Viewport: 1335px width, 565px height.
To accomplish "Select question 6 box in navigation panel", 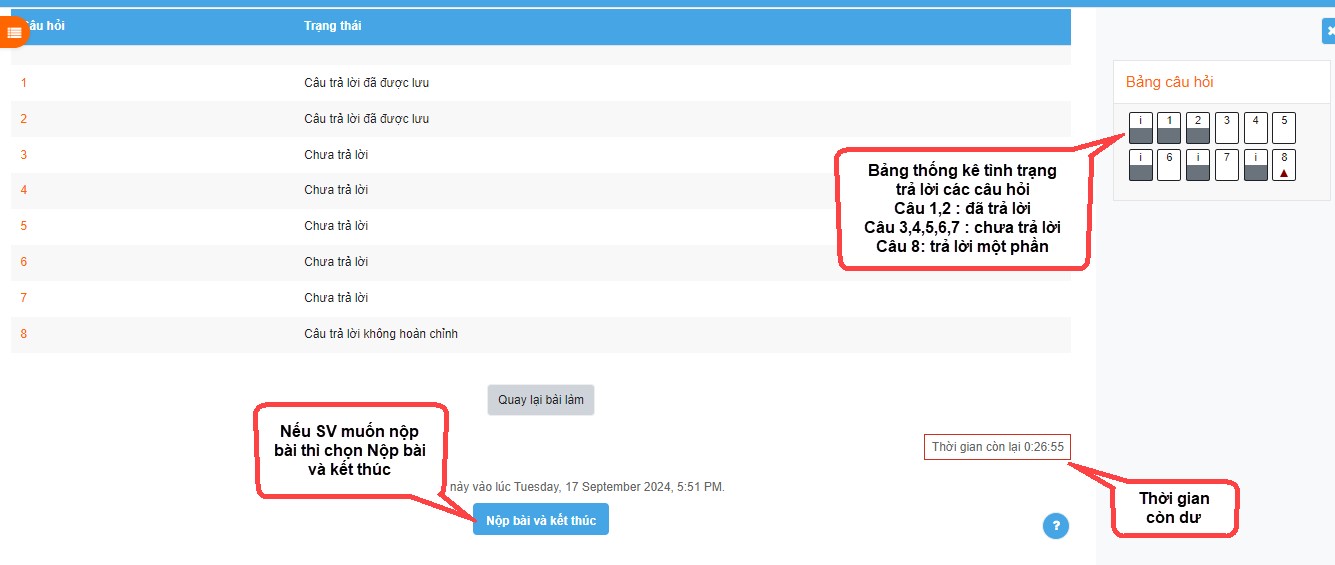I will coord(1169,165).
